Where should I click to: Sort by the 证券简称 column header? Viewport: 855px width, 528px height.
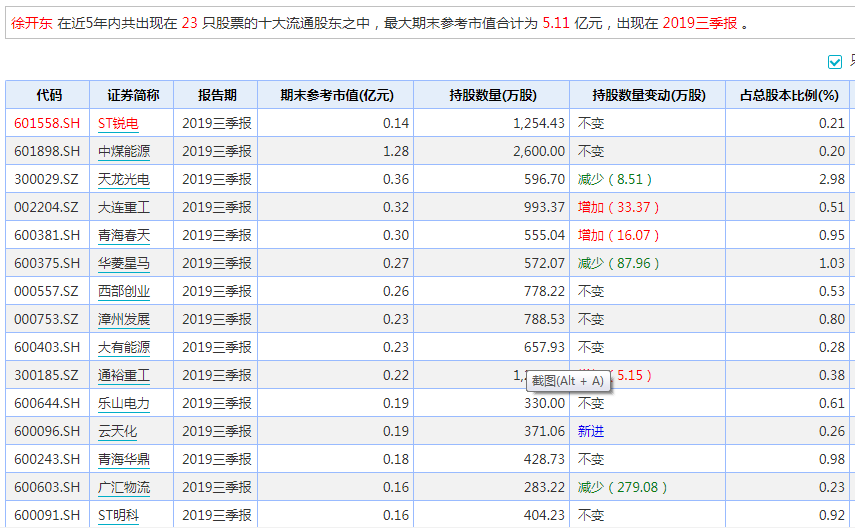pyautogui.click(x=132, y=95)
